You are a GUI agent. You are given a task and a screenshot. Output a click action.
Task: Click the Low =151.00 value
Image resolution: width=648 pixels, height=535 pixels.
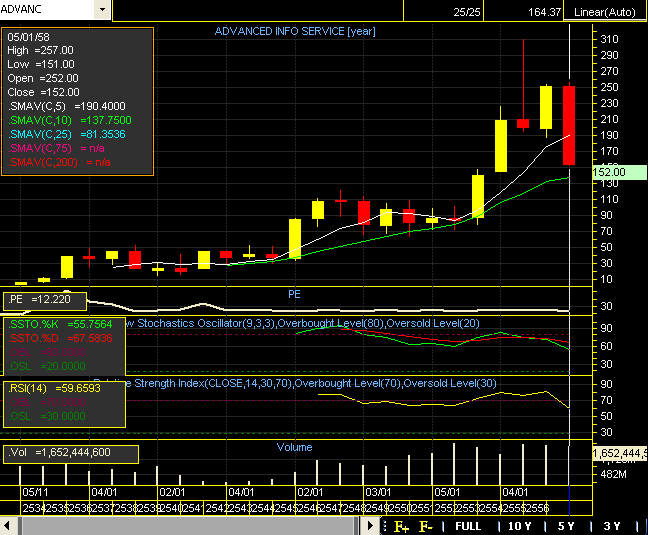pos(40,64)
